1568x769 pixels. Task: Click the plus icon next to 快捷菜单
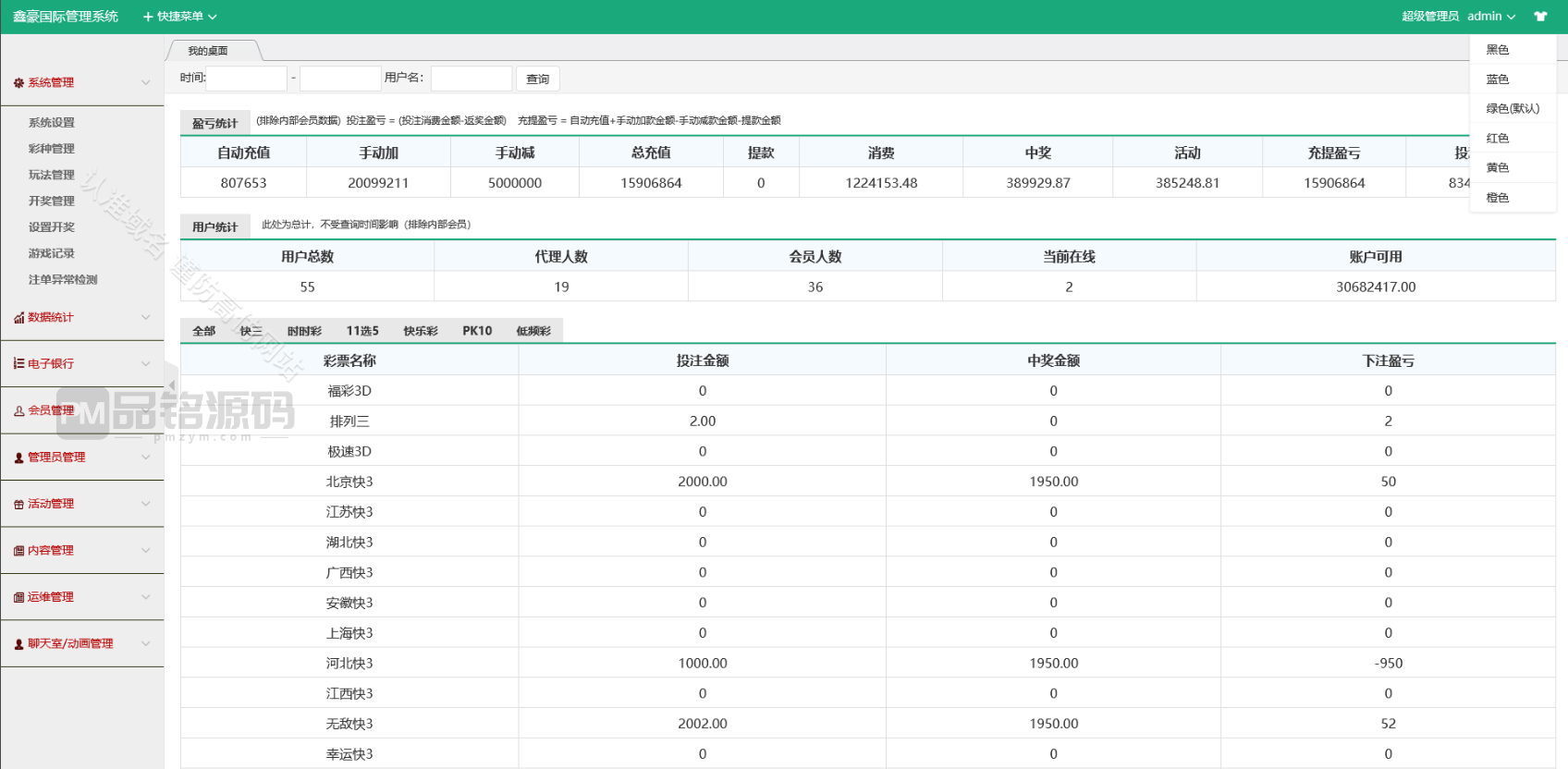pyautogui.click(x=148, y=17)
